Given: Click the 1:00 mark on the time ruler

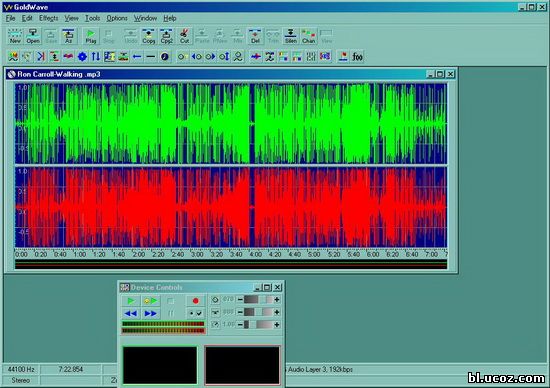Looking at the screenshot, I should click(80, 254).
